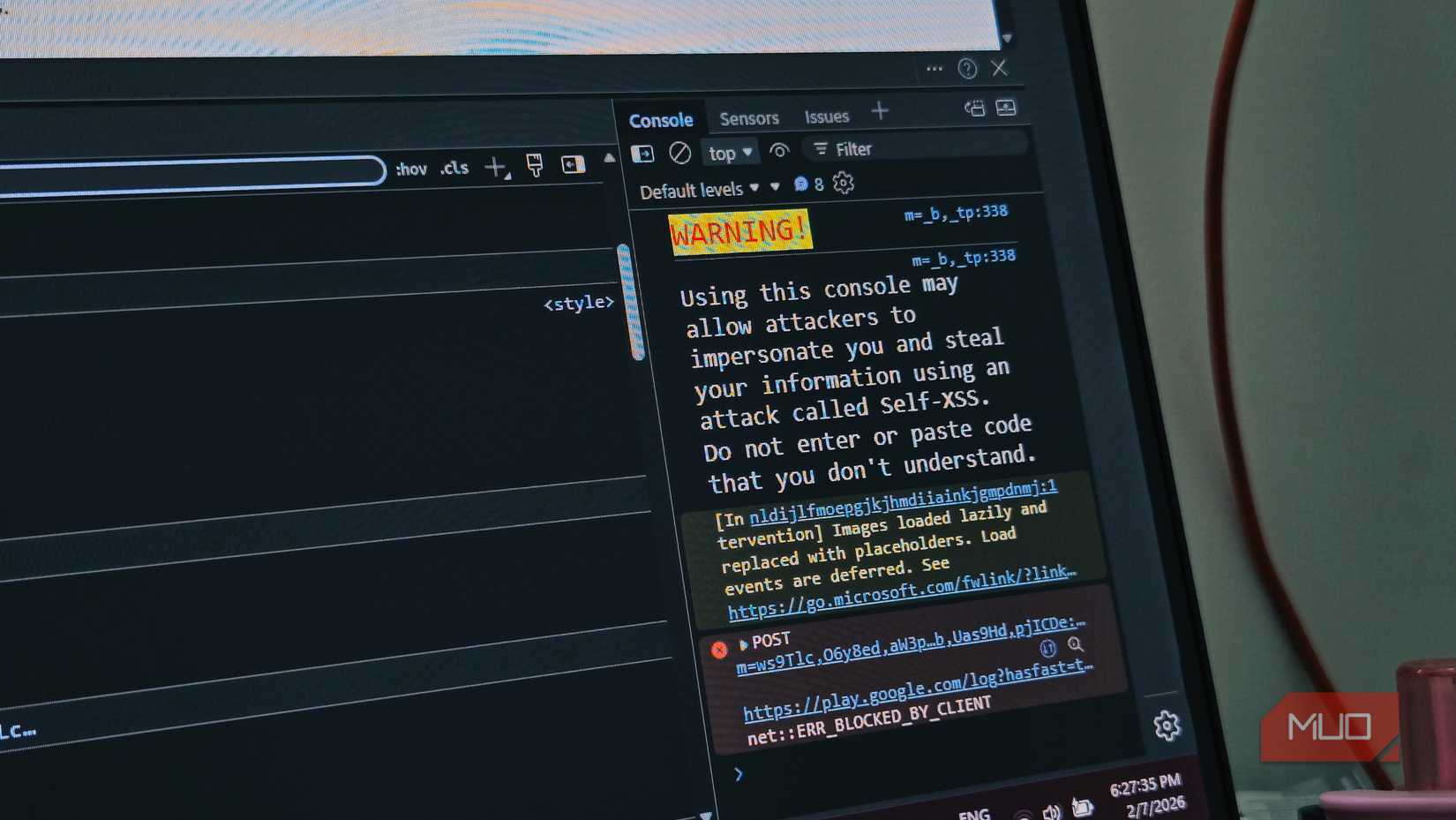
Task: Click the Styles pane vertical scrollbar thumb
Action: click(632, 301)
